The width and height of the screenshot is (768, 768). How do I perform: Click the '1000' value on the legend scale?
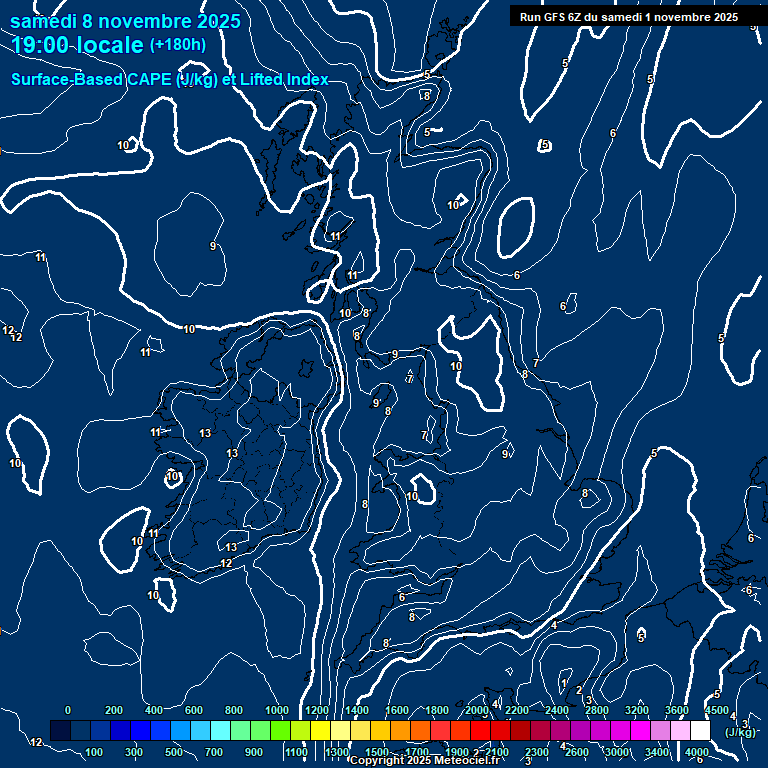tap(276, 710)
